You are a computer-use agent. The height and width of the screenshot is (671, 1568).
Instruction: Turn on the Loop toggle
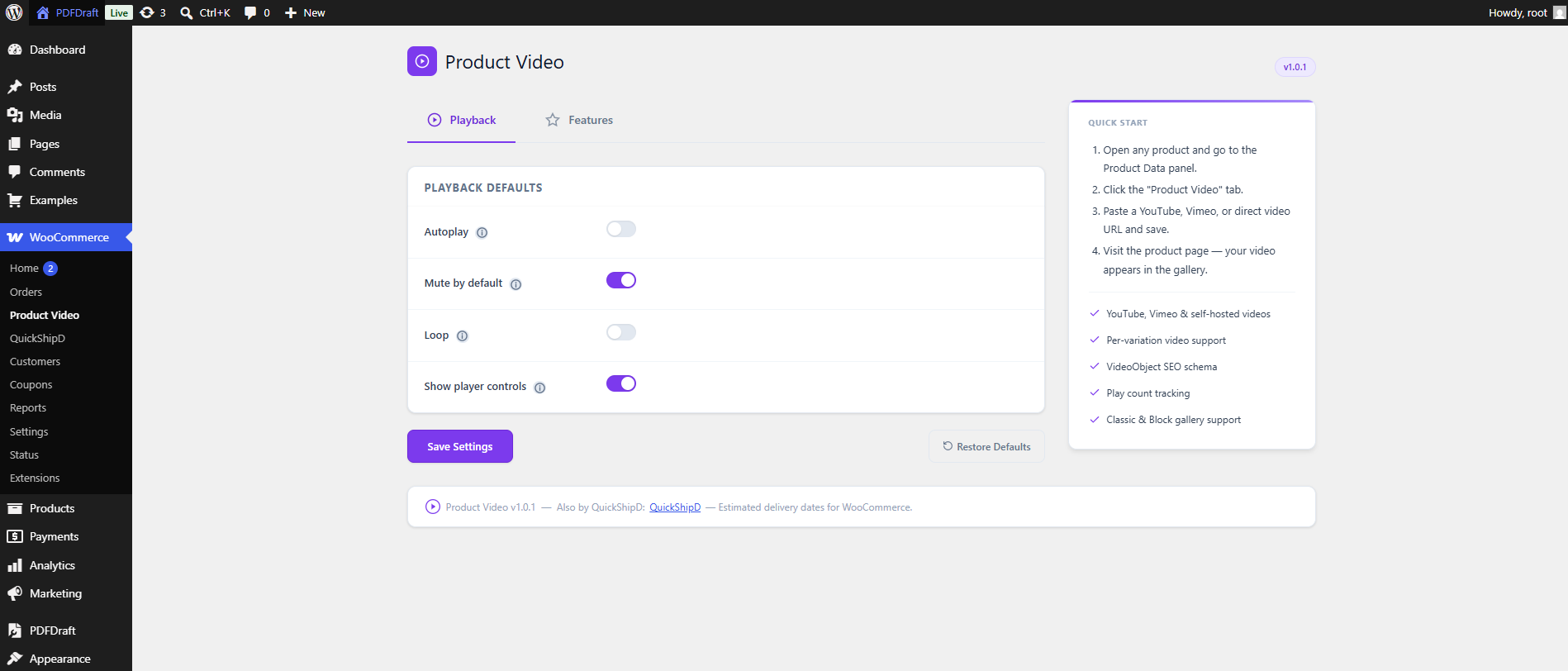(x=621, y=332)
